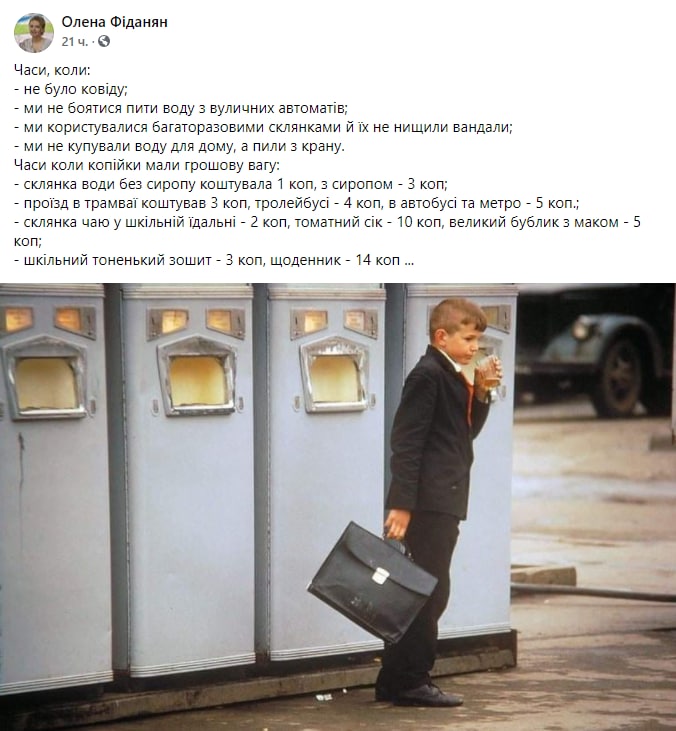The image size is (676, 731).
Task: Click the text line about вуличних автоматів
Action: [181, 108]
